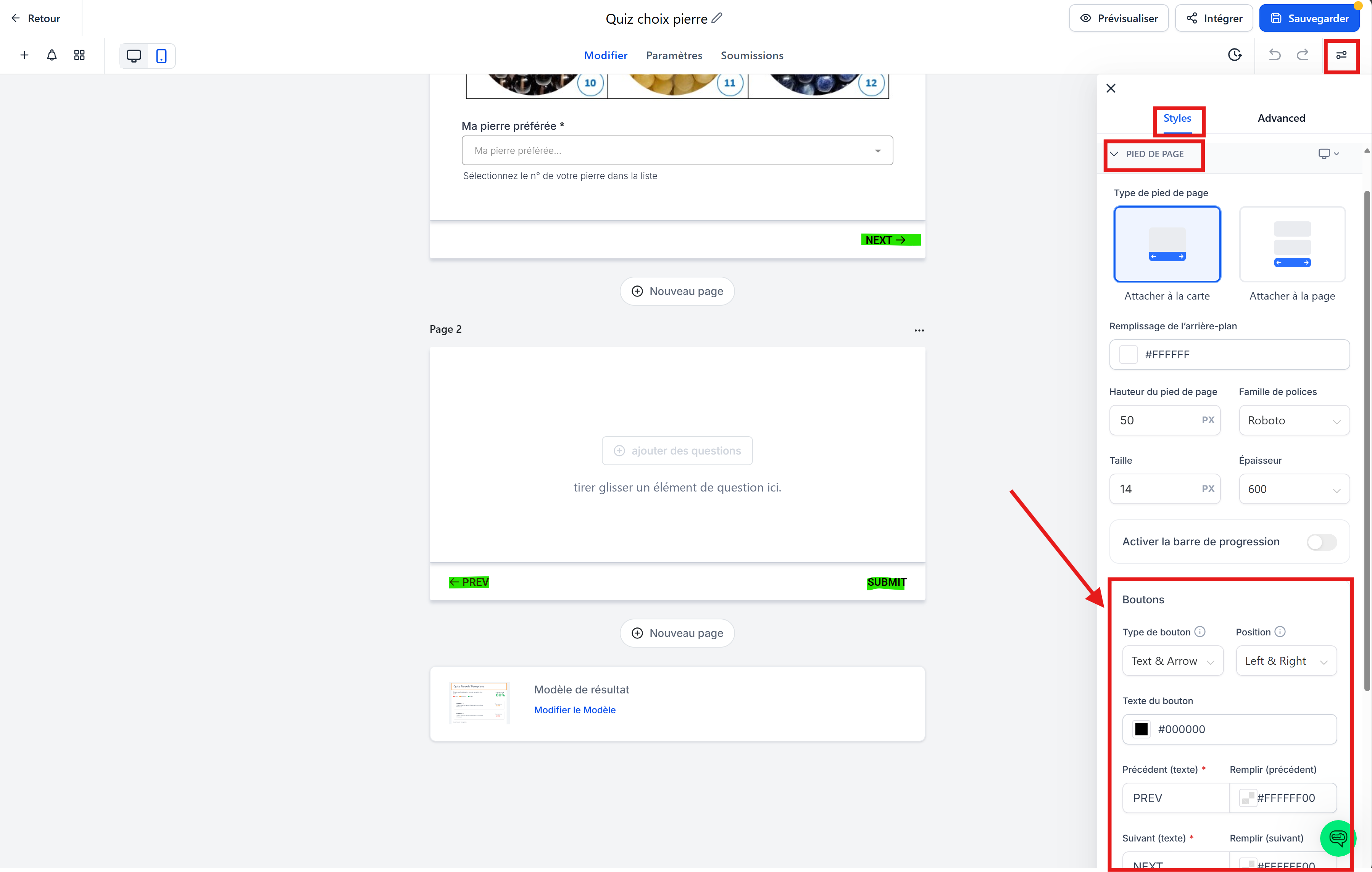Screen dimensions: 1372x872
Task: Click Modifier le Modèle link
Action: (x=574, y=710)
